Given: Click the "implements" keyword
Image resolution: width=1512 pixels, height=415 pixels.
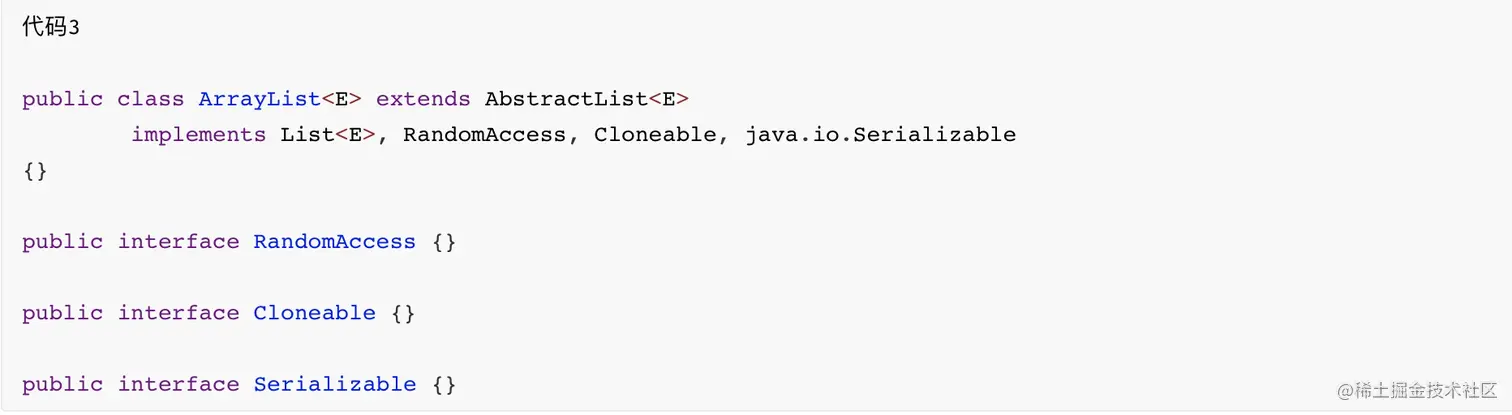Looking at the screenshot, I should click(x=198, y=135).
